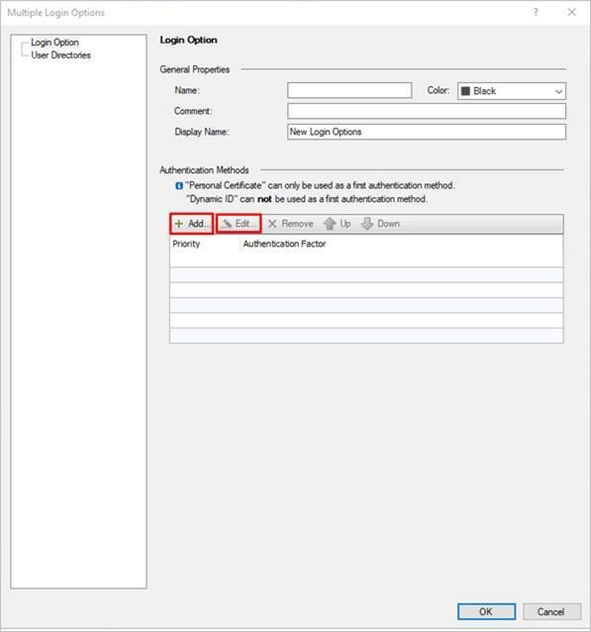Click the Cancel button

point(551,611)
